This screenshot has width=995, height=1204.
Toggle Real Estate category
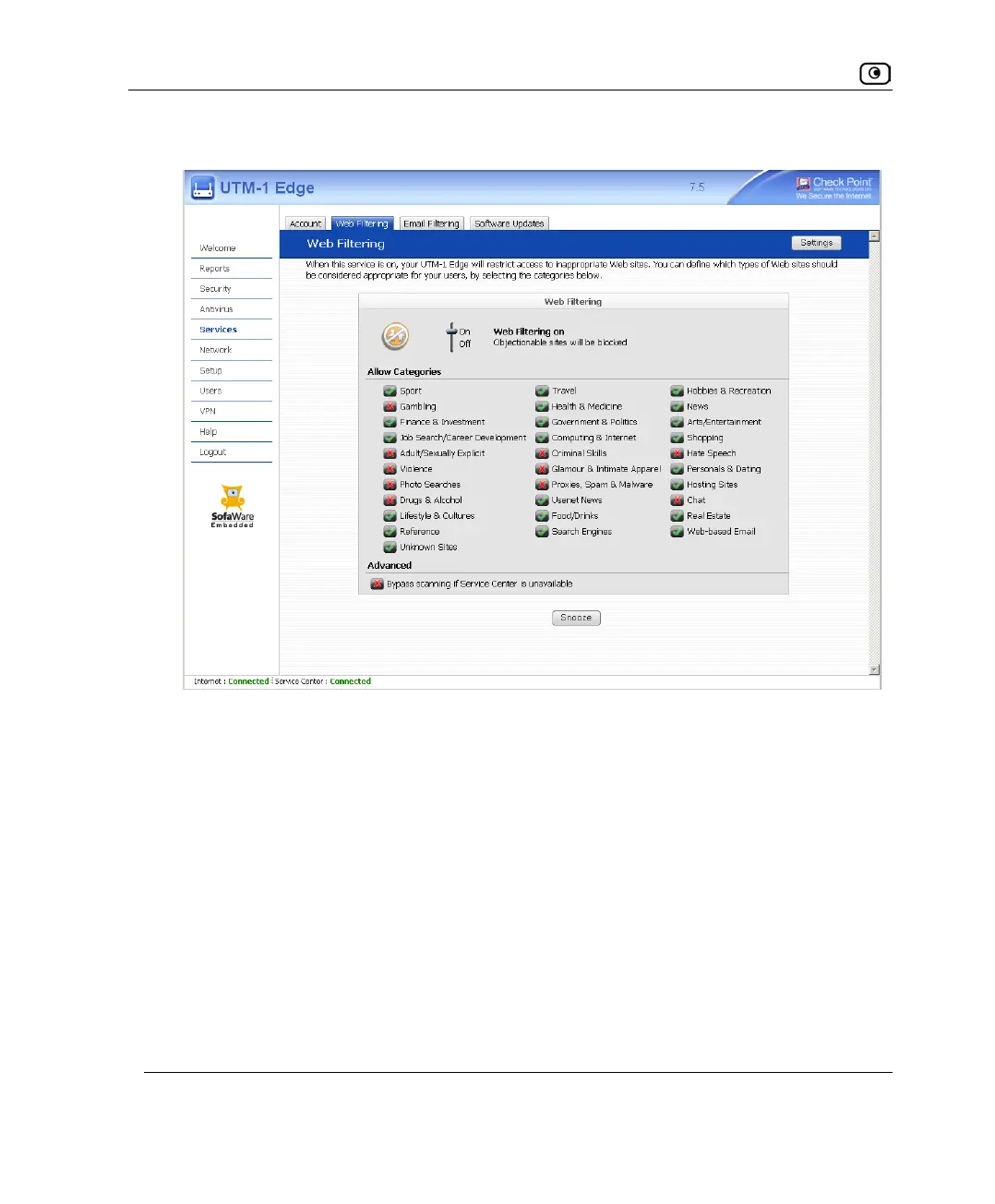tap(677, 516)
